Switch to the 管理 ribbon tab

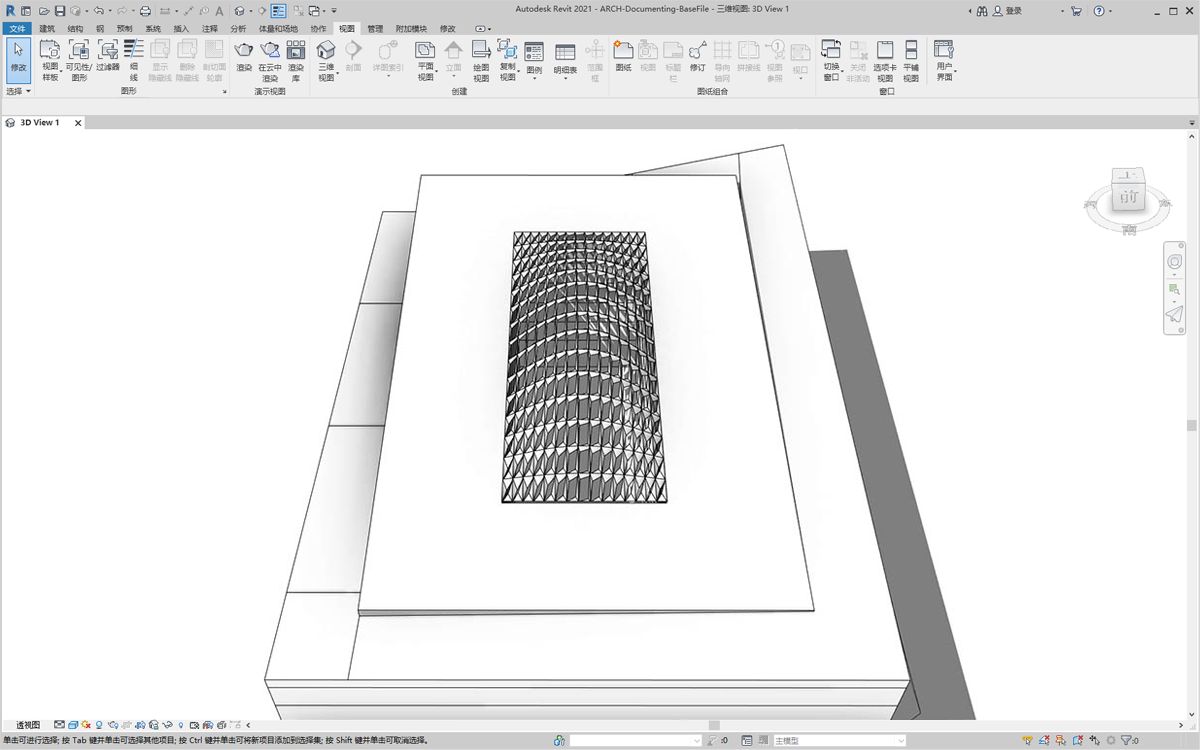coord(375,29)
